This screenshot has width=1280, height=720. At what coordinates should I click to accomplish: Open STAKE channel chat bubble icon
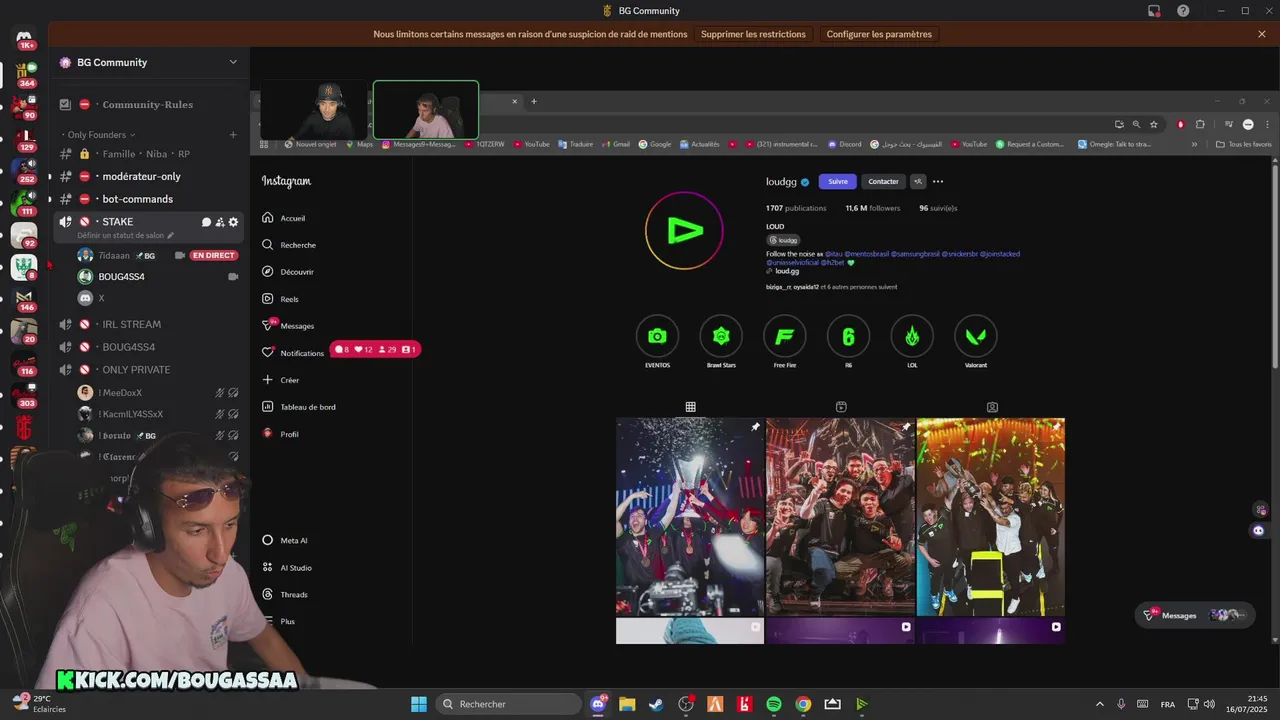206,222
